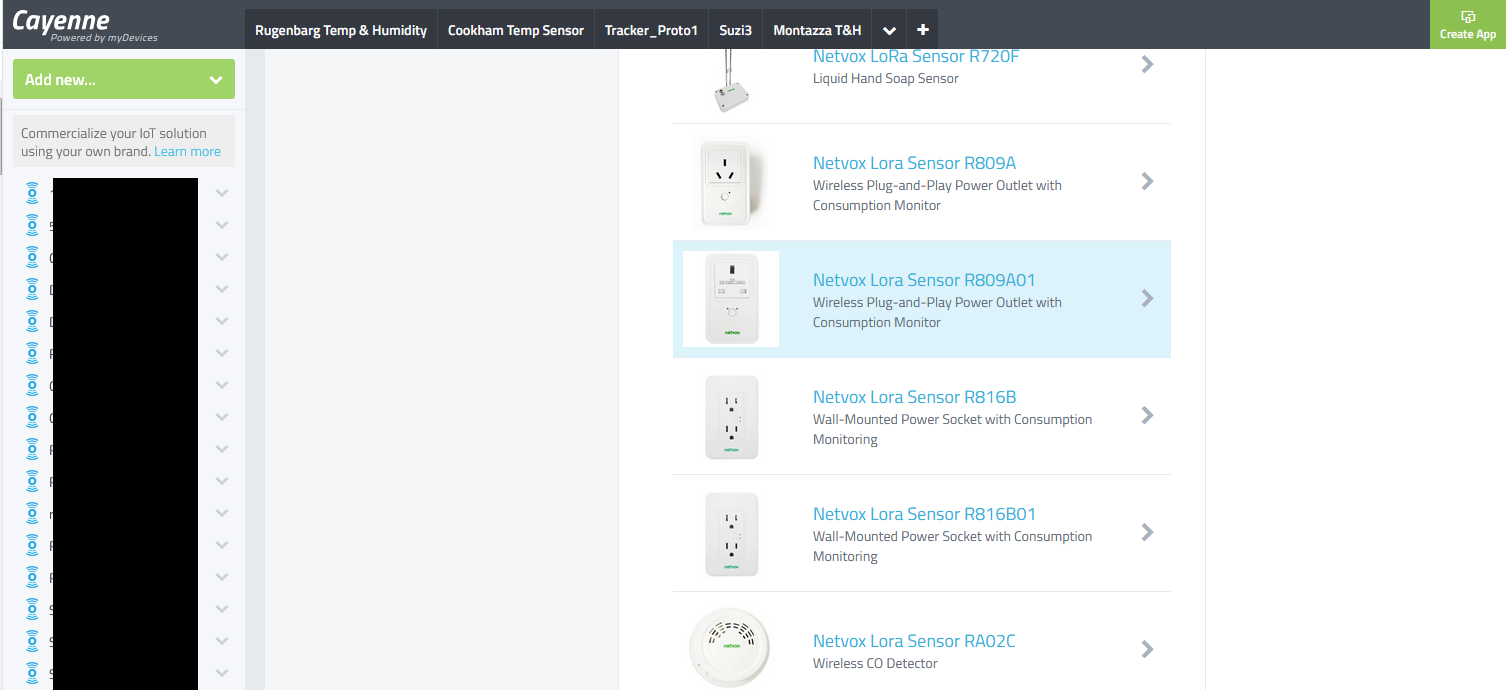Click the Create App icon
The image size is (1506, 690).
[x=1467, y=17]
